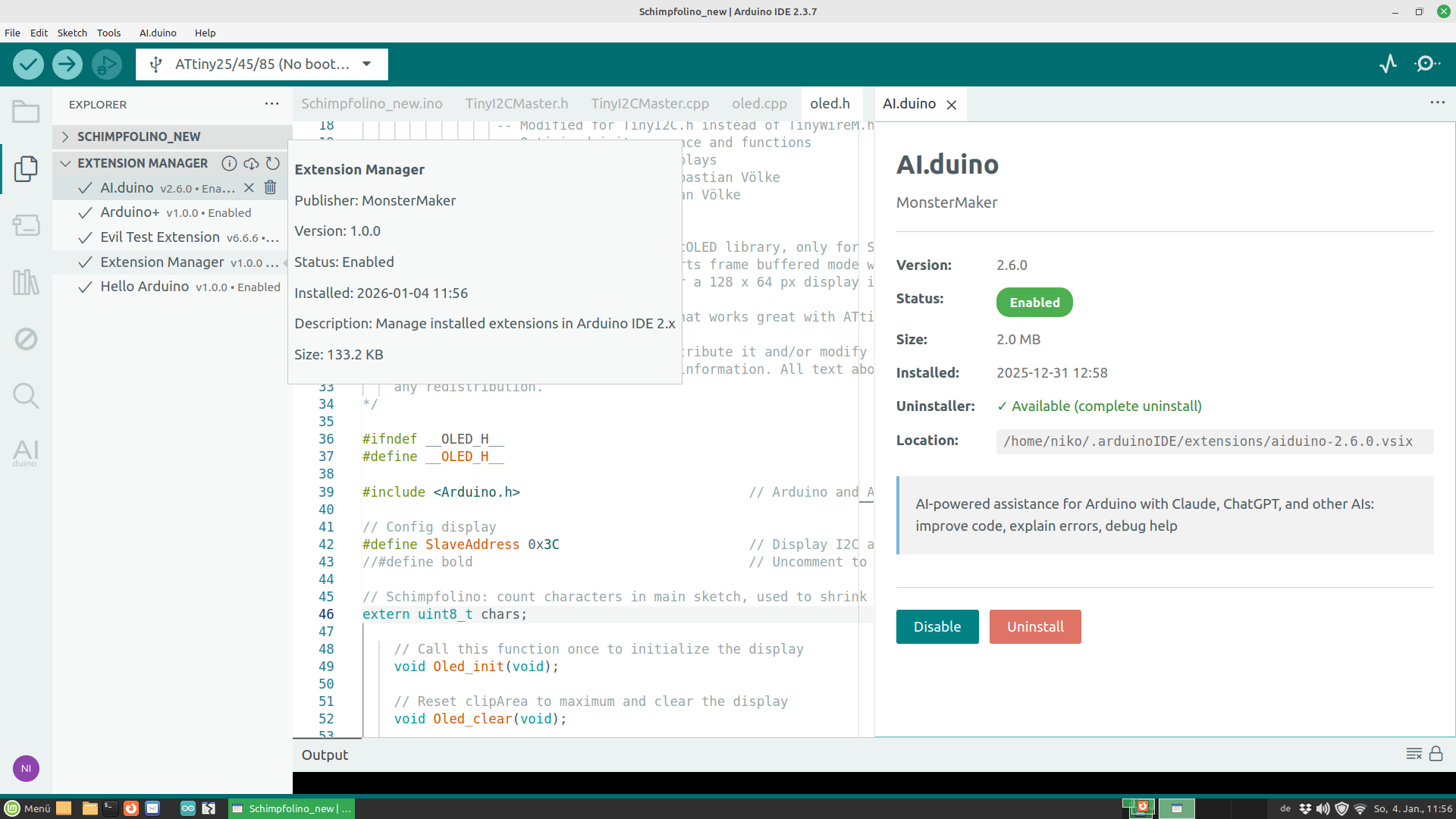Open the Library Manager from the sidebar

(x=27, y=282)
